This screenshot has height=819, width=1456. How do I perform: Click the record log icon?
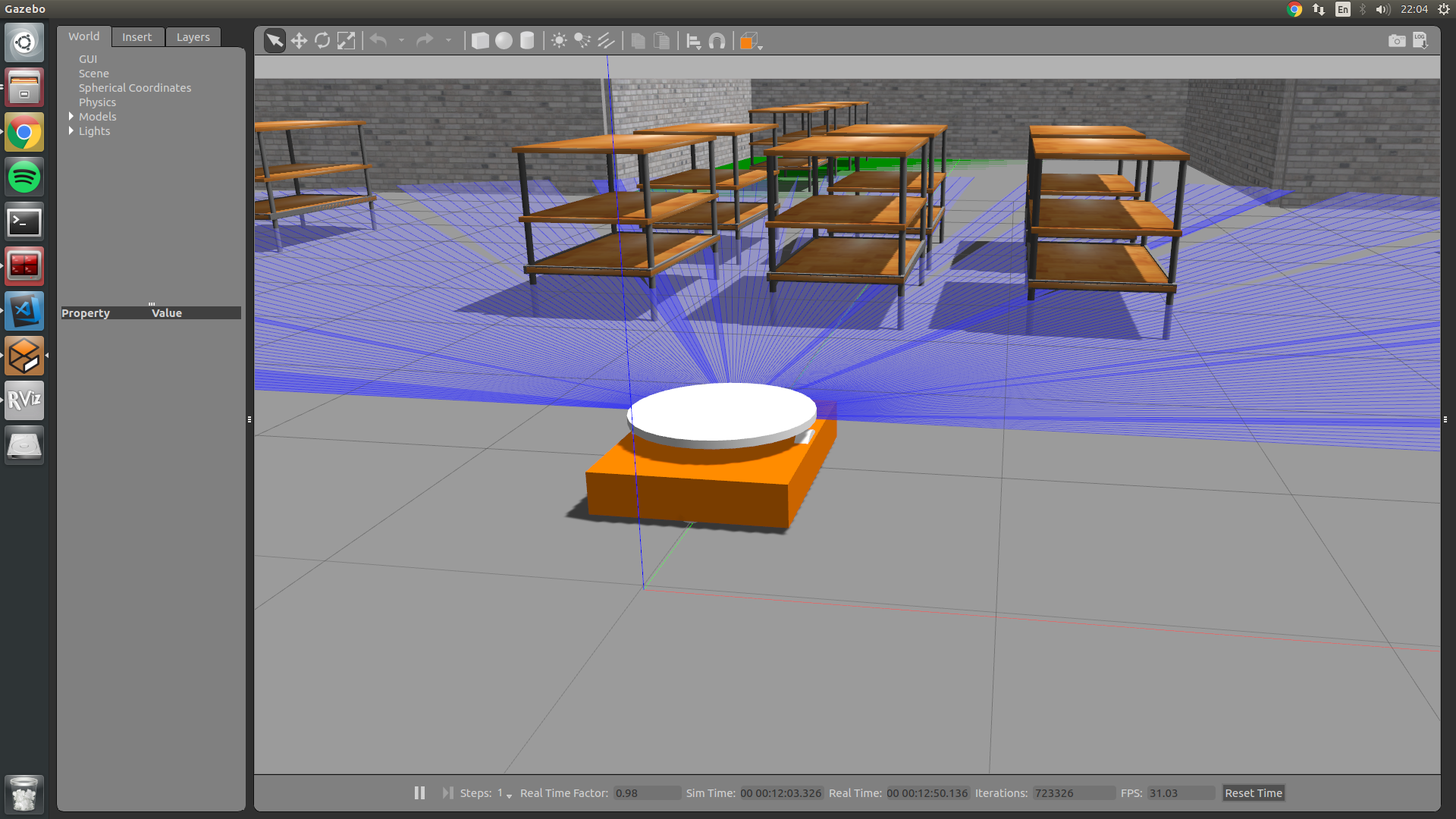(x=1420, y=41)
